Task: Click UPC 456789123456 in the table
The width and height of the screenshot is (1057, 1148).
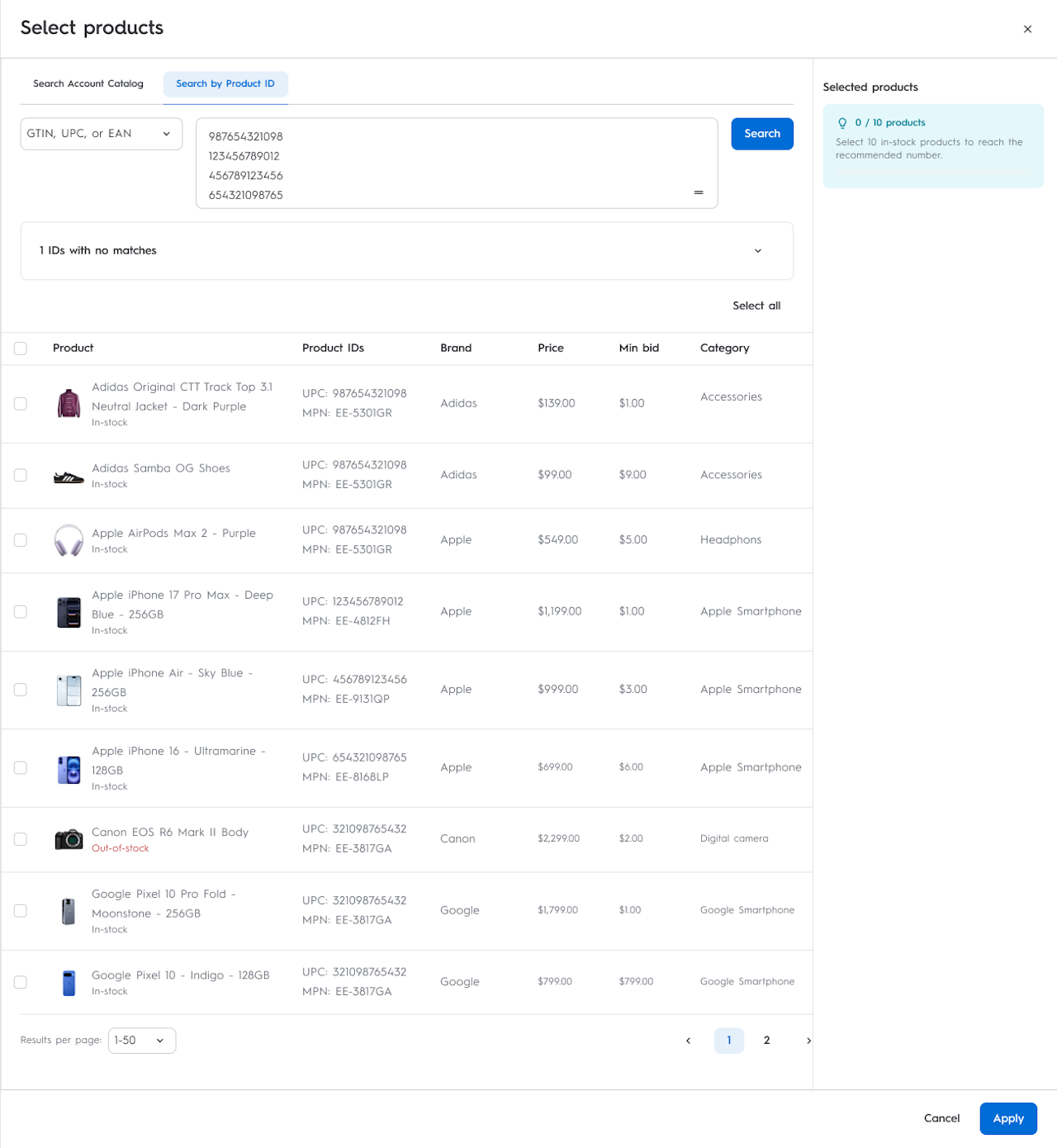Action: pos(354,680)
